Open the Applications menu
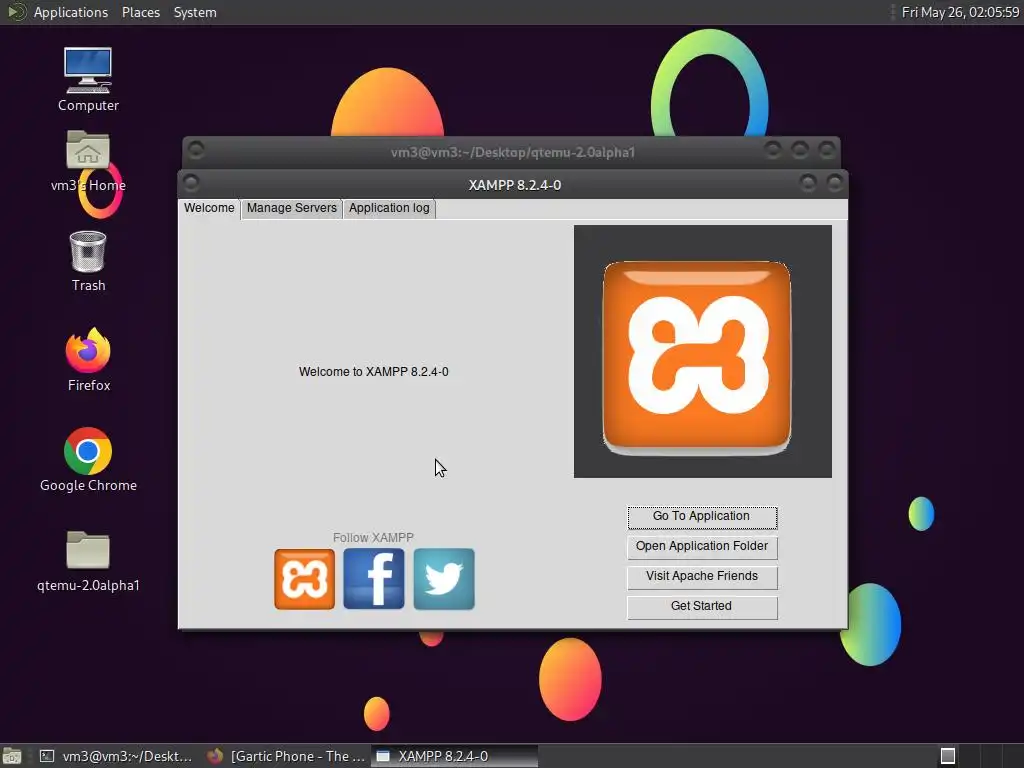Screen dimensions: 1024x768 click(x=71, y=12)
